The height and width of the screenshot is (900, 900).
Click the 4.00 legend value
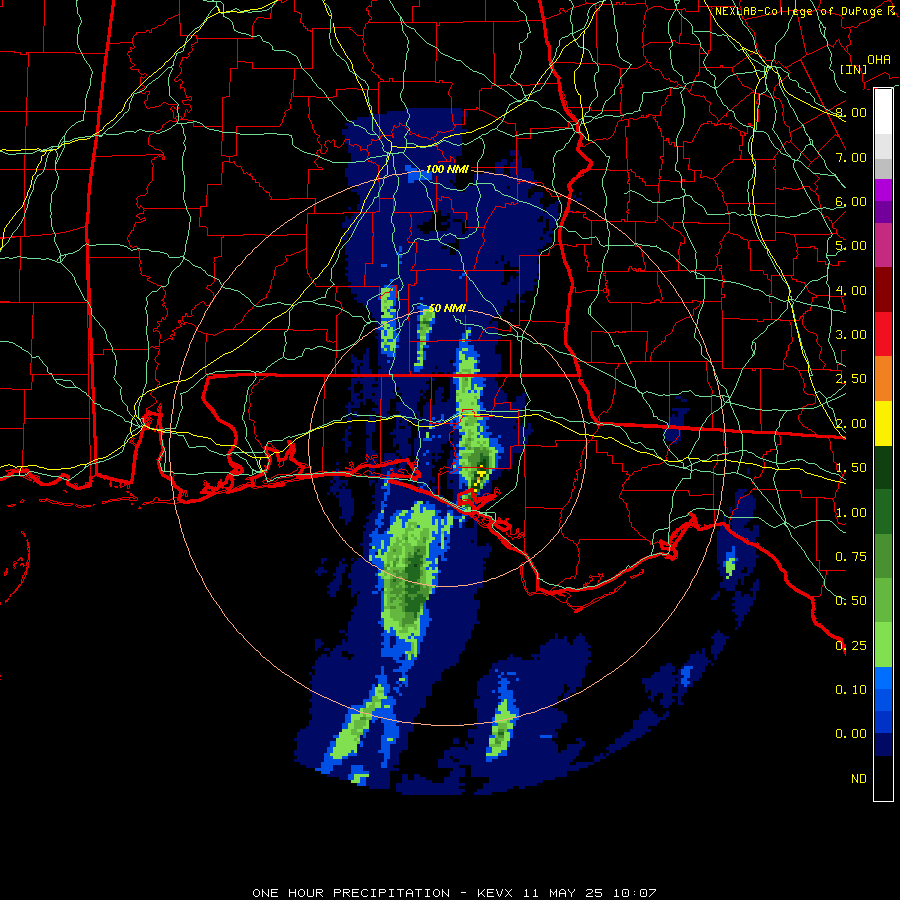(x=851, y=290)
